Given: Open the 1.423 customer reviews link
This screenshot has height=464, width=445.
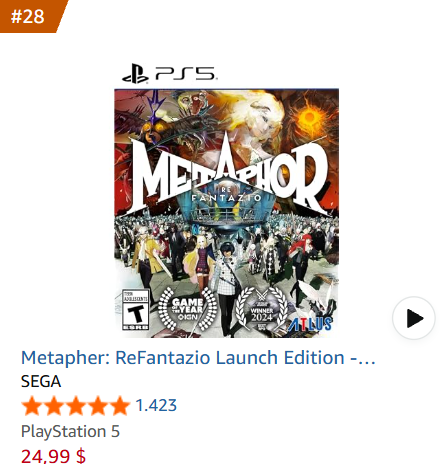Looking at the screenshot, I should pyautogui.click(x=156, y=405).
